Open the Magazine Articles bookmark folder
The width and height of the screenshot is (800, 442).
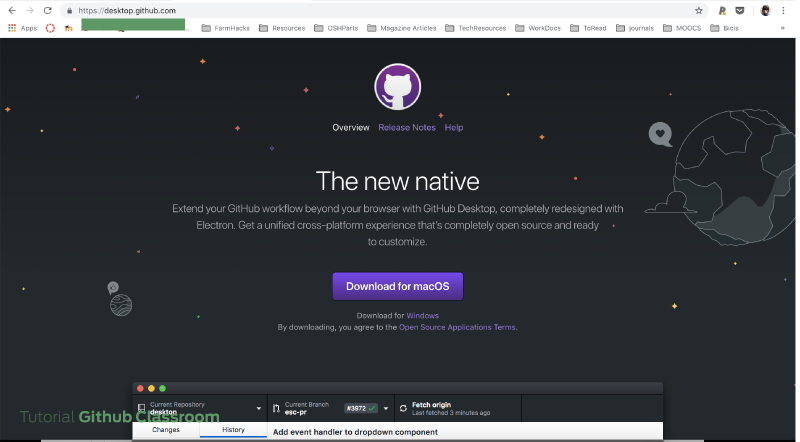(x=402, y=28)
